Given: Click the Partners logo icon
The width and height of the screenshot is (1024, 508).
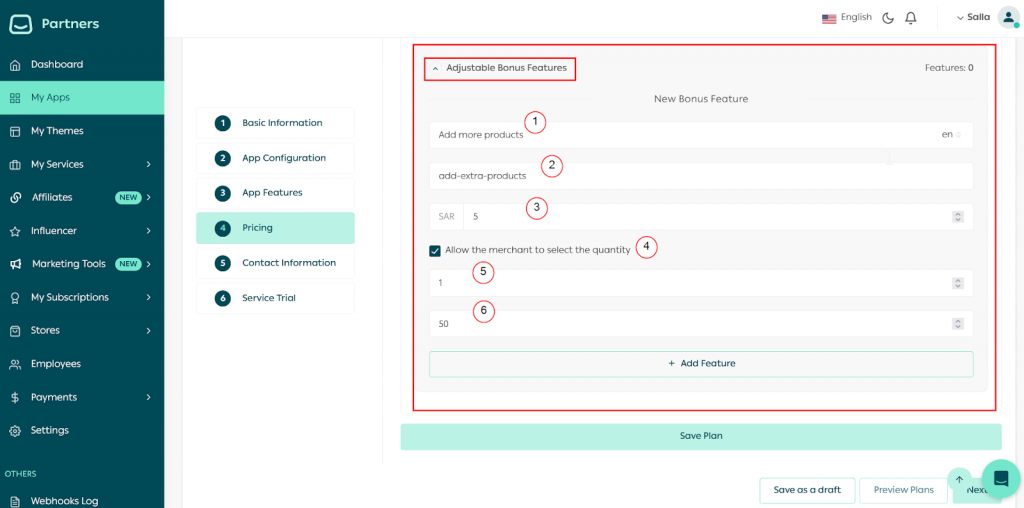Looking at the screenshot, I should coord(21,24).
